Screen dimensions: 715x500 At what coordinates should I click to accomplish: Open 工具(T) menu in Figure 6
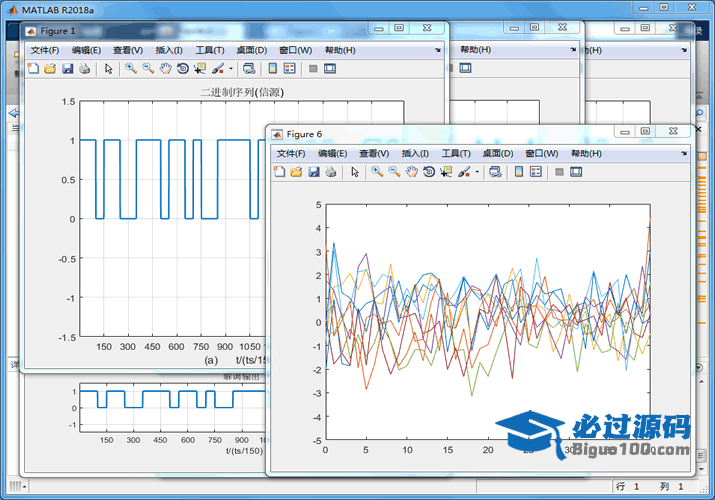click(x=456, y=154)
